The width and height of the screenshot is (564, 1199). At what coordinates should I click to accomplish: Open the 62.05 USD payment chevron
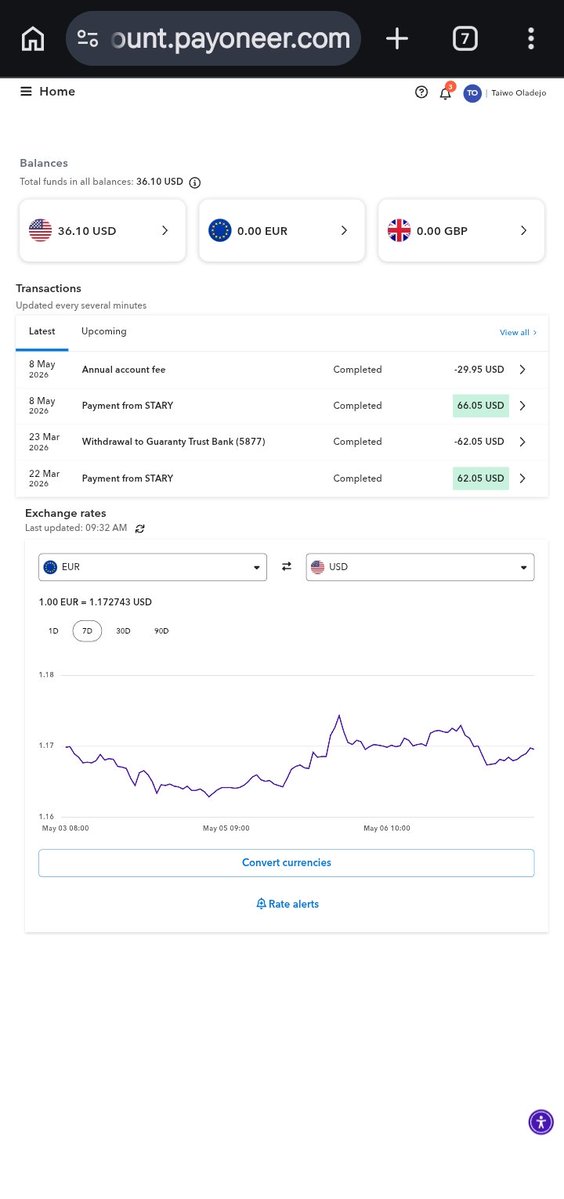tap(523, 479)
